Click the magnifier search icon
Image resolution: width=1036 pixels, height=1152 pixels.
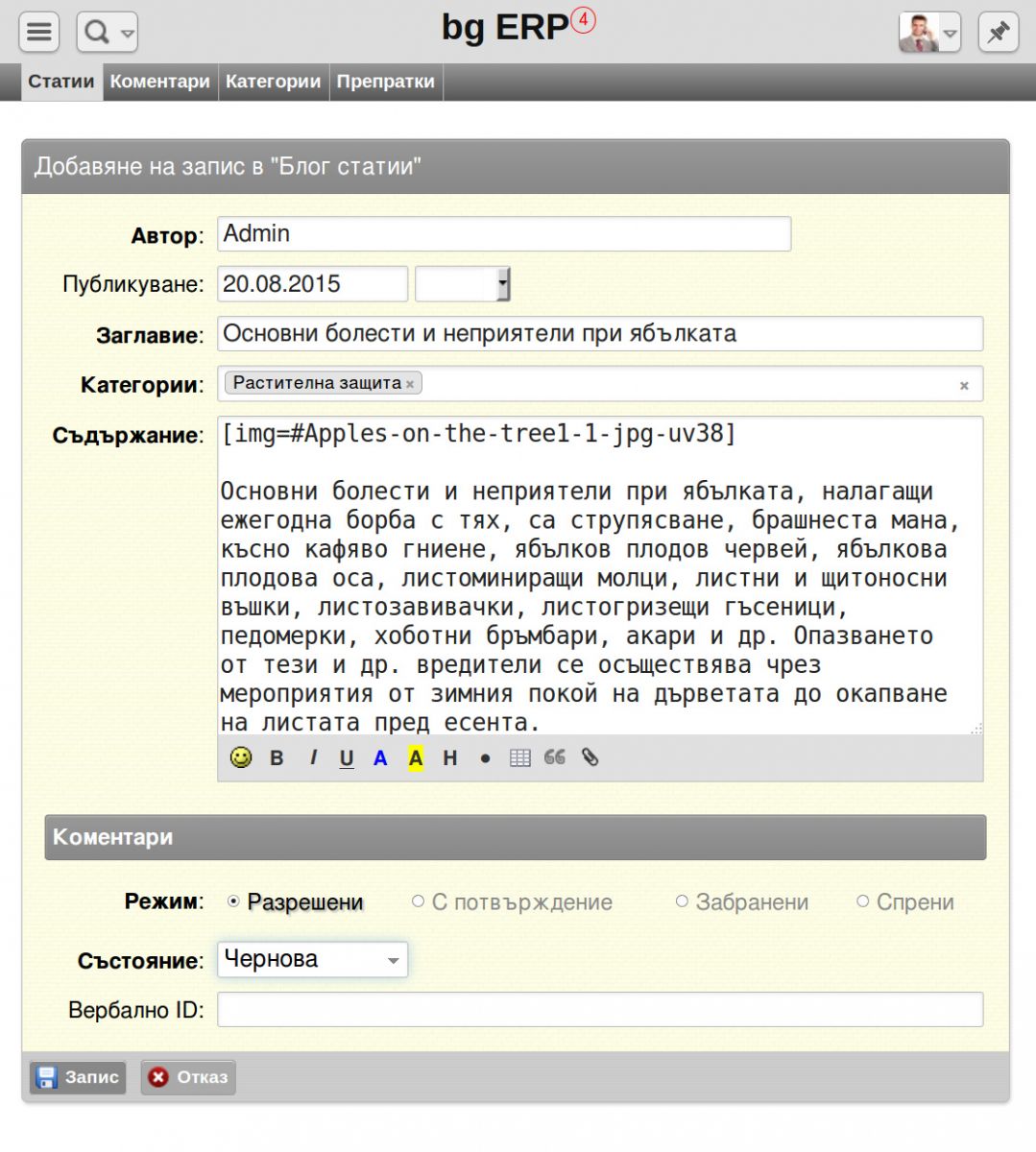coord(97,32)
